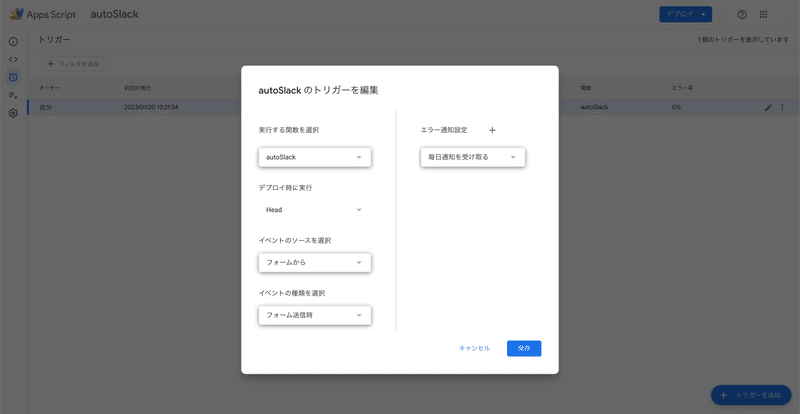Open the Executions list icon in sidebar

click(x=13, y=95)
